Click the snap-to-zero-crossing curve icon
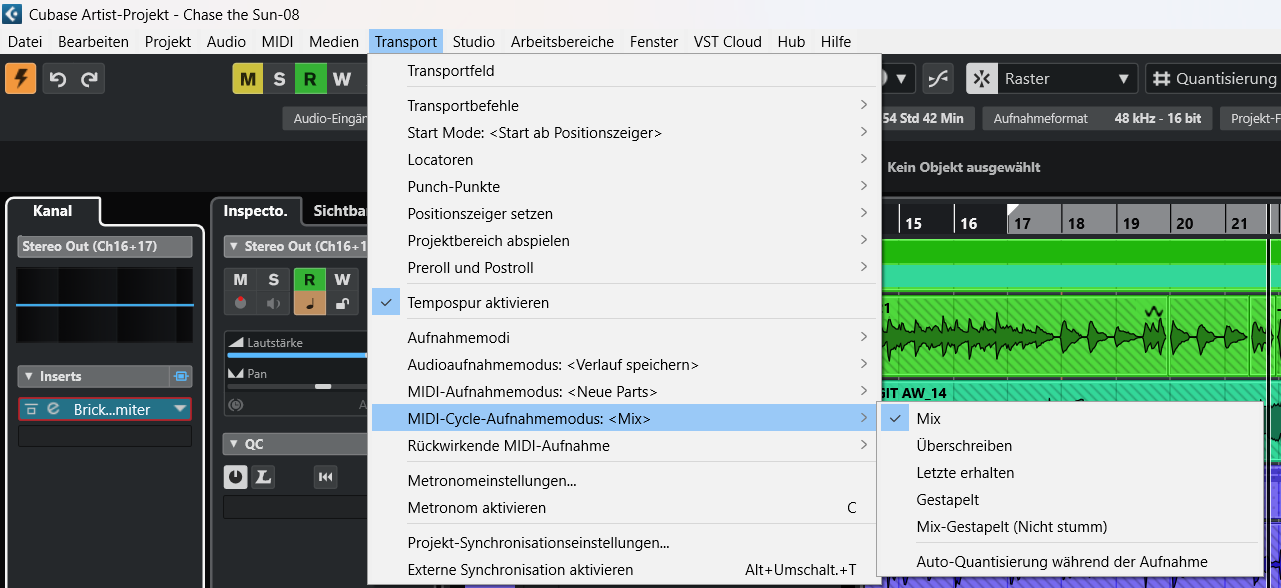The height and width of the screenshot is (588, 1281). click(x=938, y=79)
